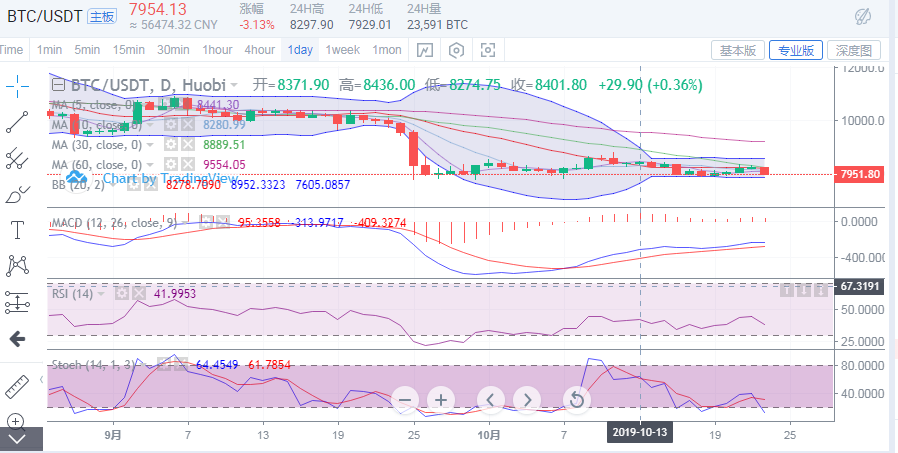
Task: Open settings gear for MA (30, close, 0)
Action: pos(170,145)
